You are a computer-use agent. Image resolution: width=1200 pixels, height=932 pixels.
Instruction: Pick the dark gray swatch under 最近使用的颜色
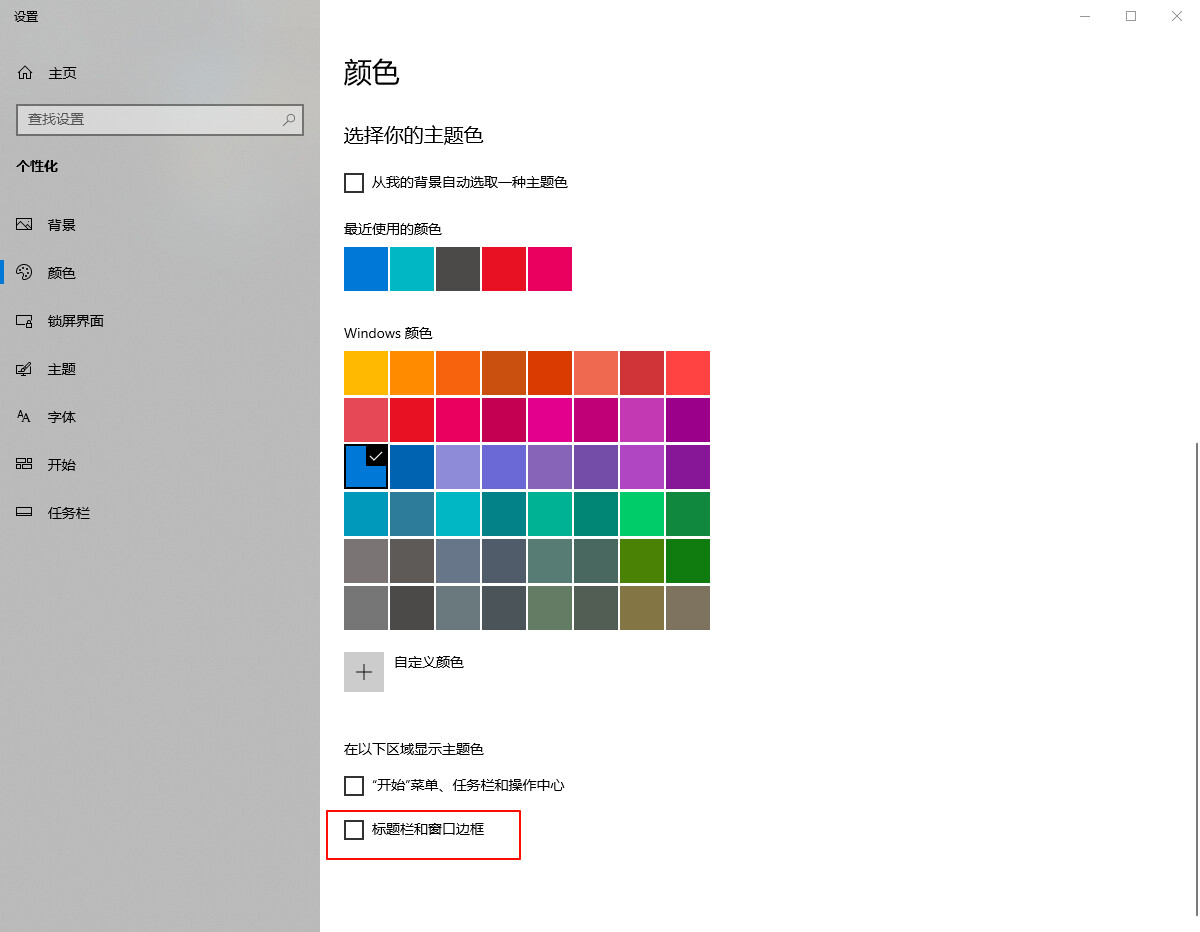click(458, 269)
